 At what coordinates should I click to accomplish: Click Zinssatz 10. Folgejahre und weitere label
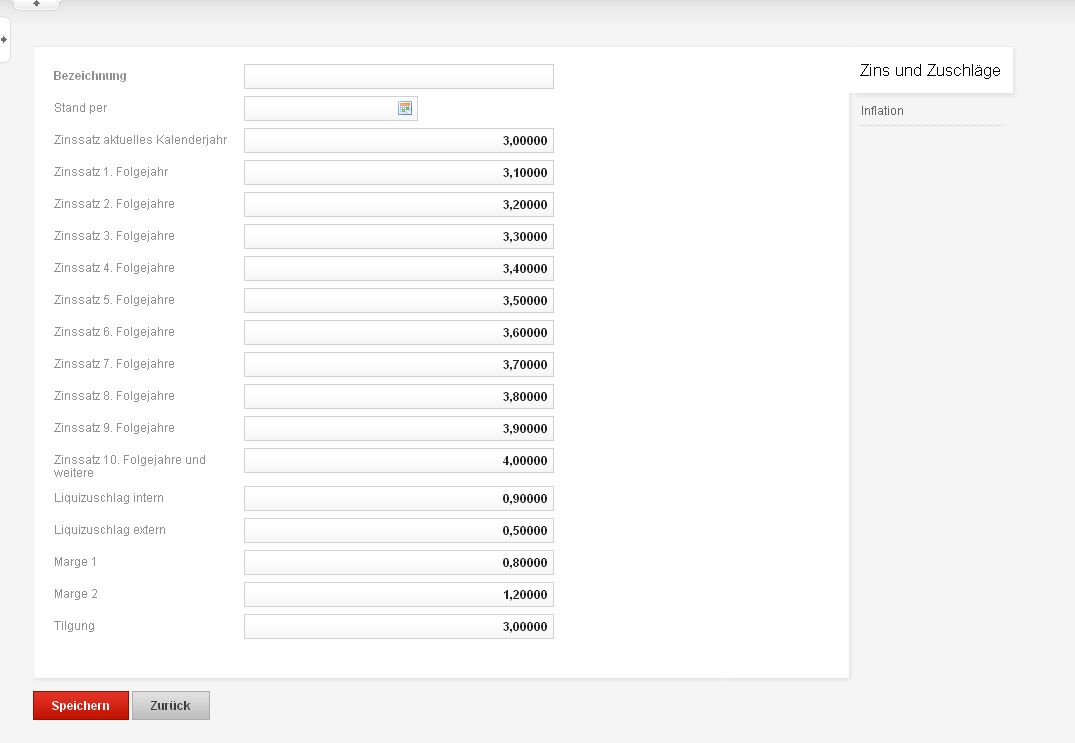pyautogui.click(x=130, y=466)
